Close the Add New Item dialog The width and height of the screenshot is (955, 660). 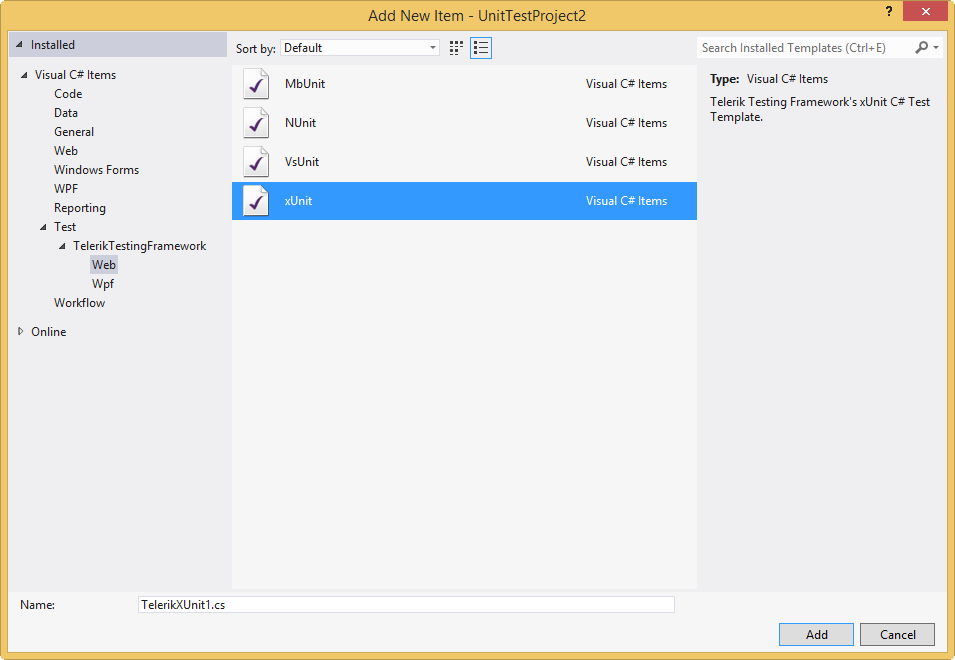[x=926, y=11]
